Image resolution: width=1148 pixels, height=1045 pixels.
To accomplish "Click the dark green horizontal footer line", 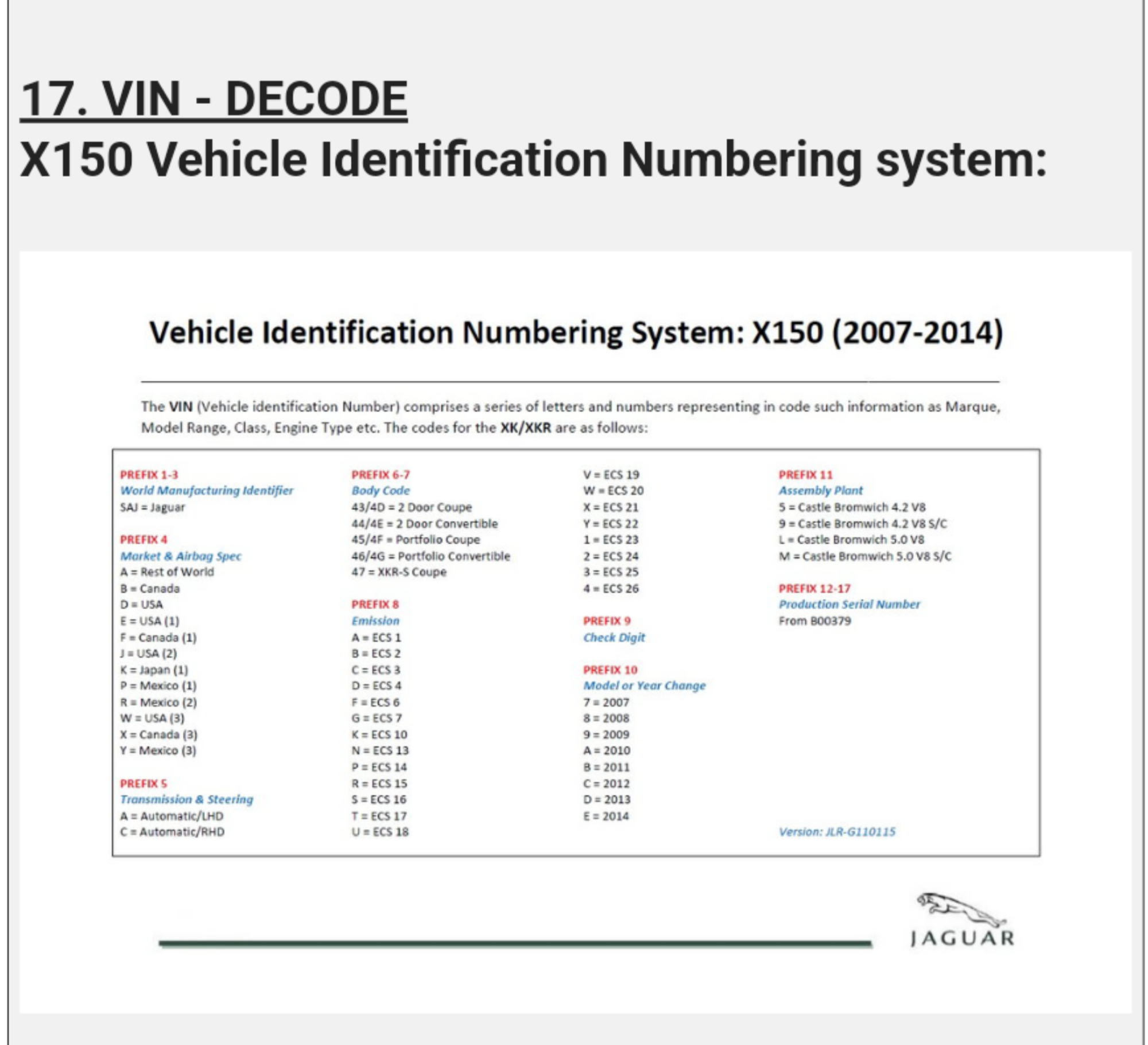I will (515, 943).
